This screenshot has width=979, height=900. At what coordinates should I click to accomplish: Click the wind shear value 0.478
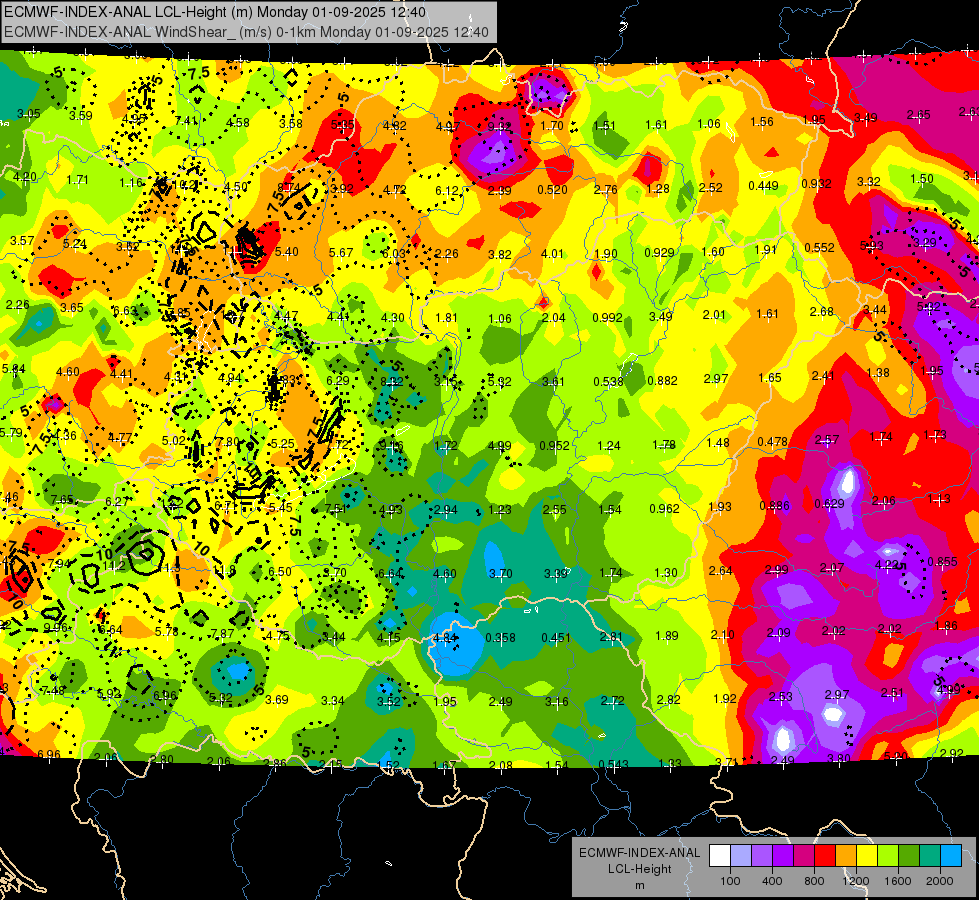point(772,442)
